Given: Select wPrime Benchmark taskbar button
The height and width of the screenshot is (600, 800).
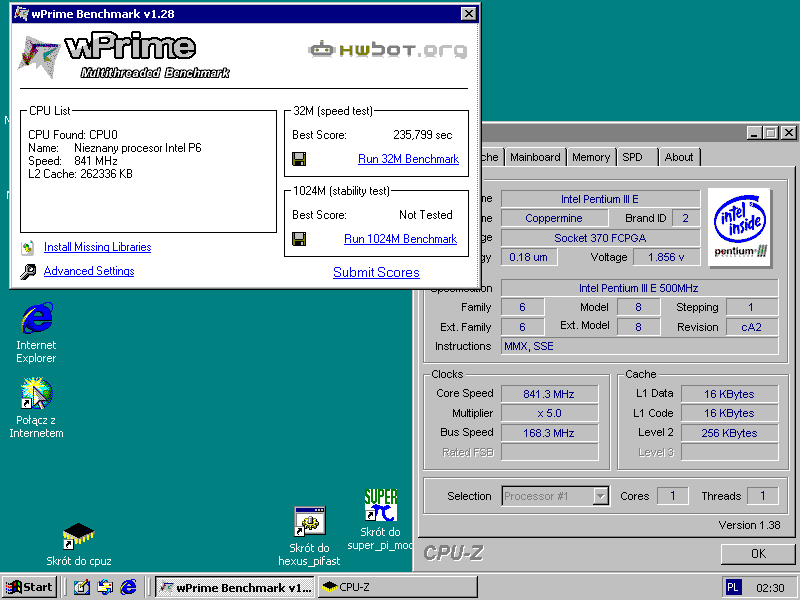Looking at the screenshot, I should (x=235, y=587).
